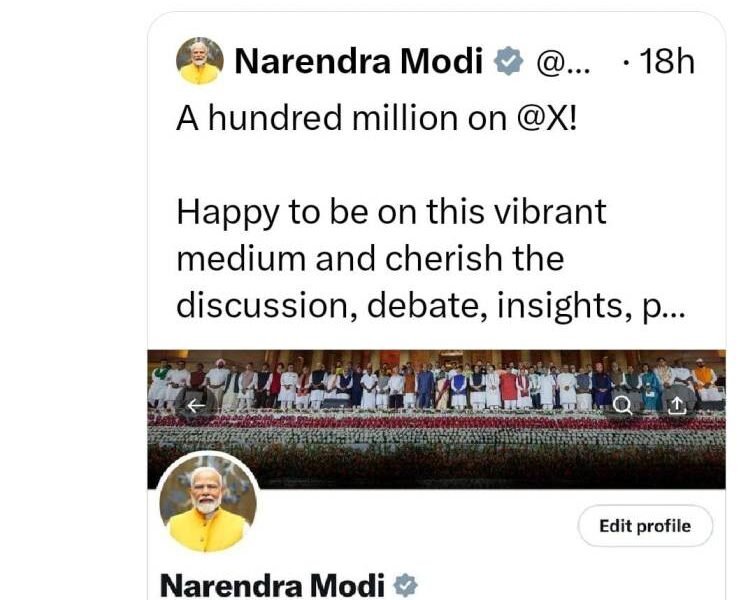Click the 'A hundred million on' text
Screen dimensions: 755x600
341,118
